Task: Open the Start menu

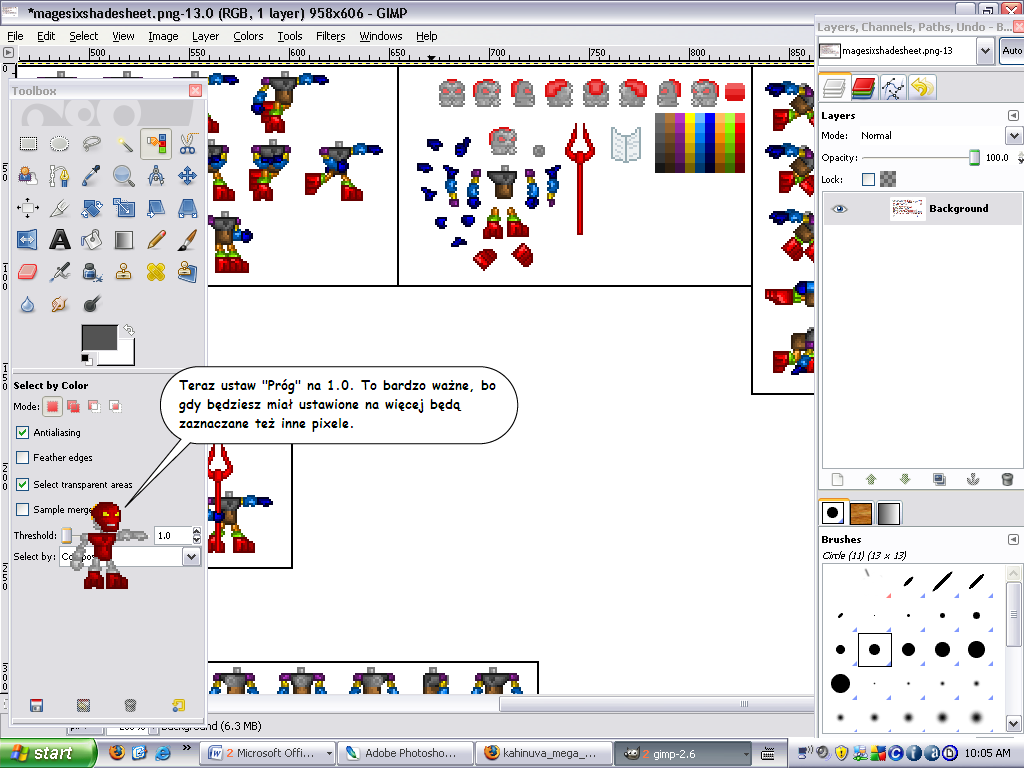Action: coord(48,753)
